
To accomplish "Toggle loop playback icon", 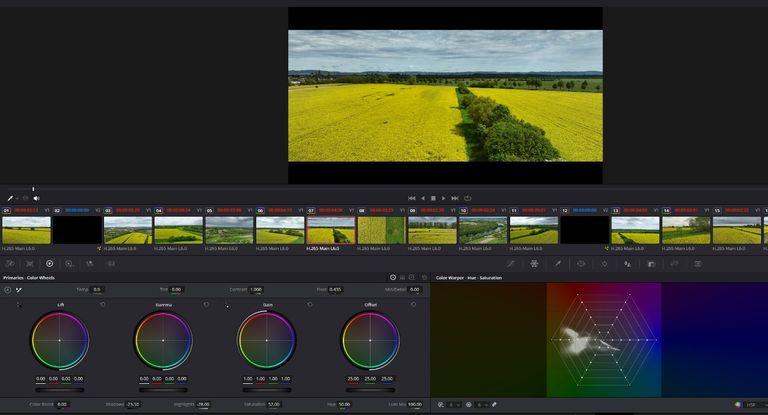I will [x=467, y=198].
